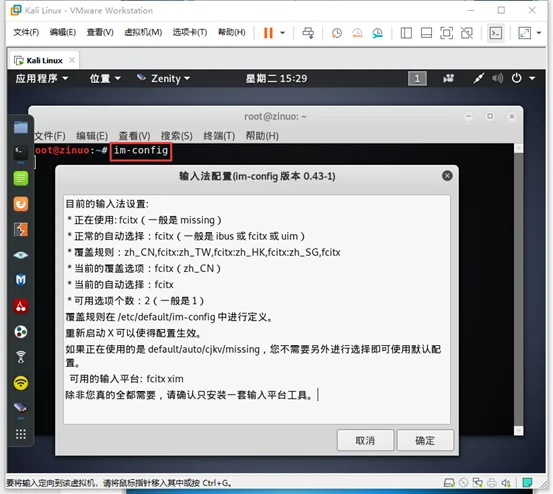553x494 pixels.
Task: Click 确定 button in im-config dialog
Action: tap(425, 440)
